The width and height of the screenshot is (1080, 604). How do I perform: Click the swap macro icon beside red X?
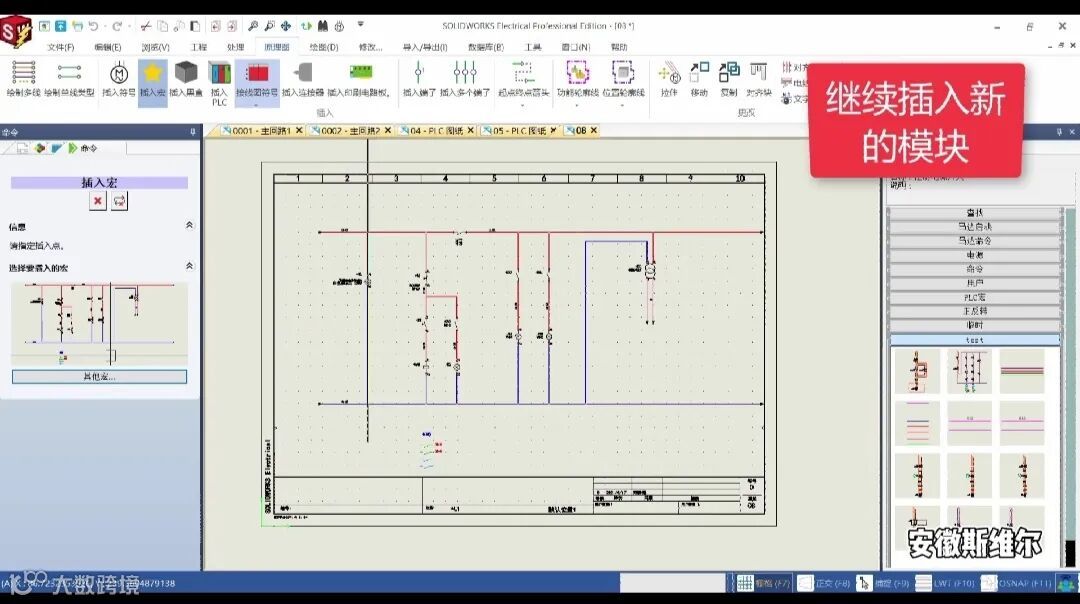(119, 201)
